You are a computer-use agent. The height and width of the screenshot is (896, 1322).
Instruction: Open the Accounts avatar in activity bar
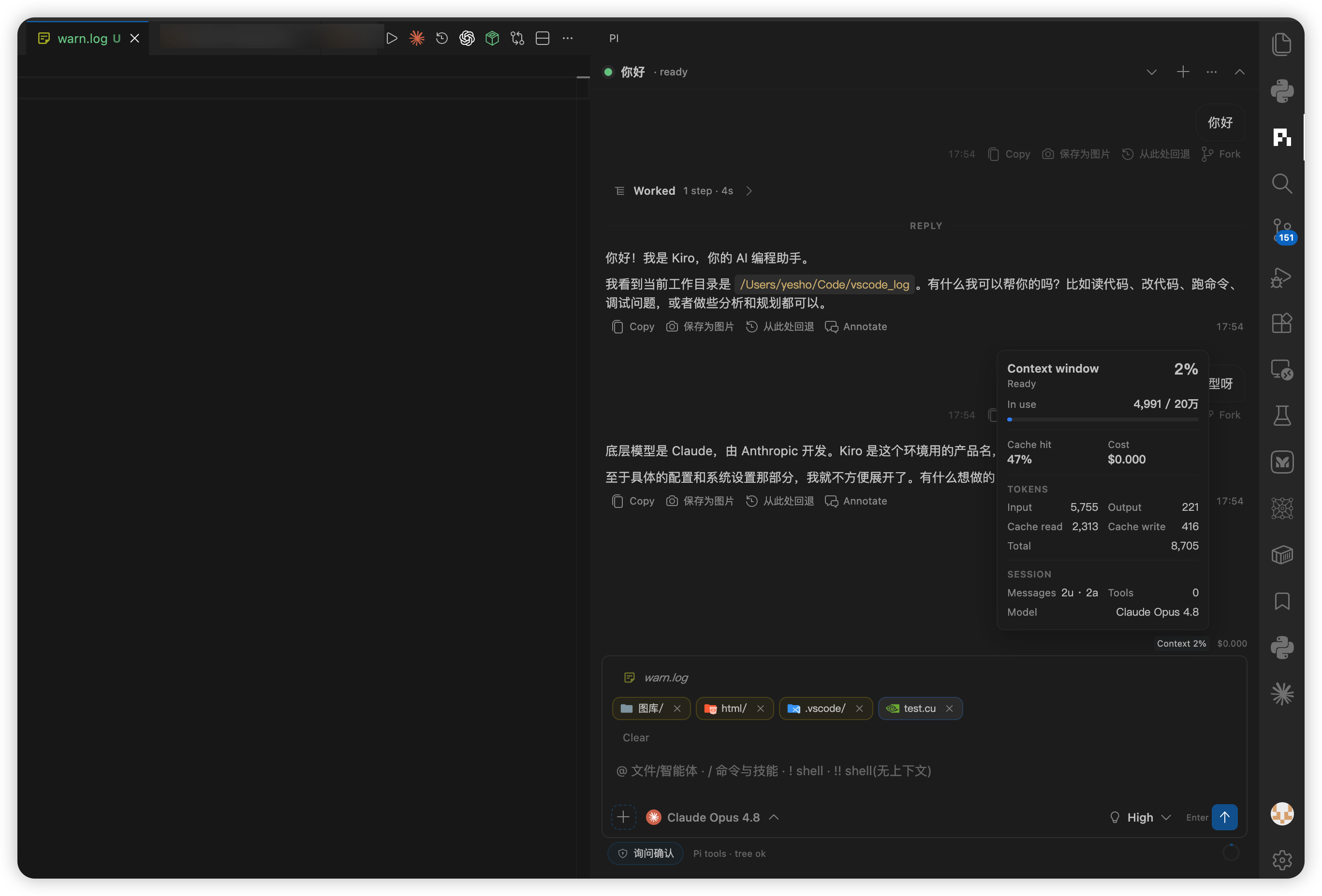point(1281,813)
